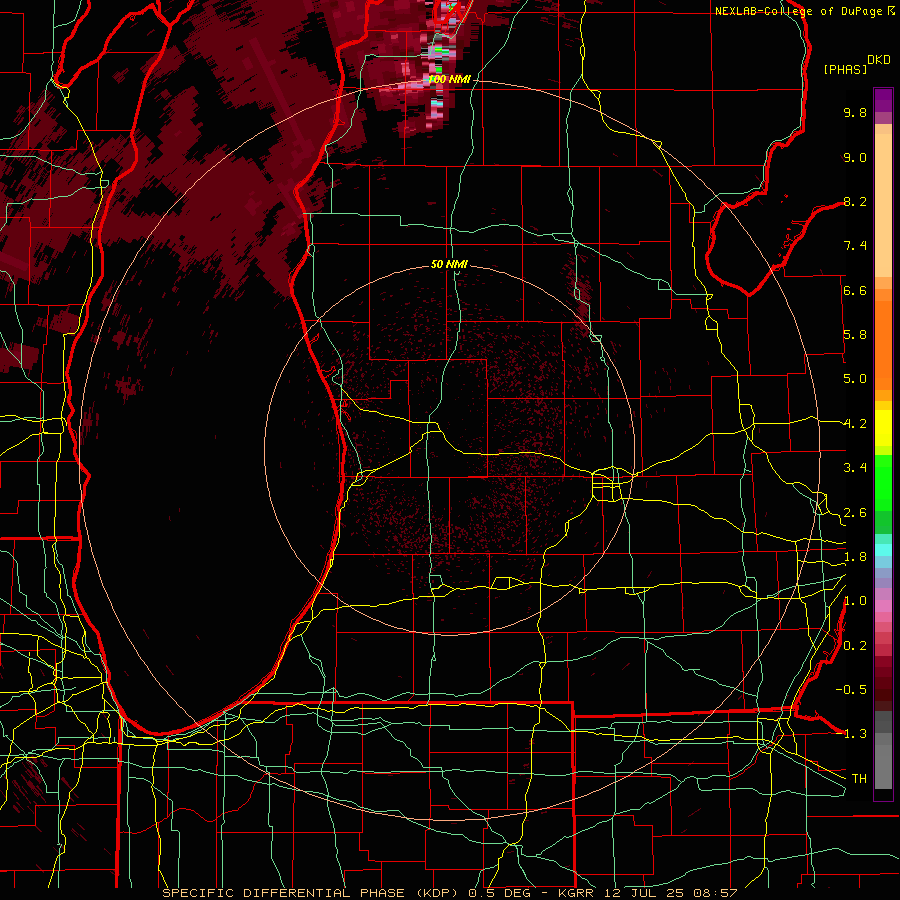This screenshot has width=900, height=900.
Task: Click the 5.8 value on the color scale
Action: (x=855, y=335)
